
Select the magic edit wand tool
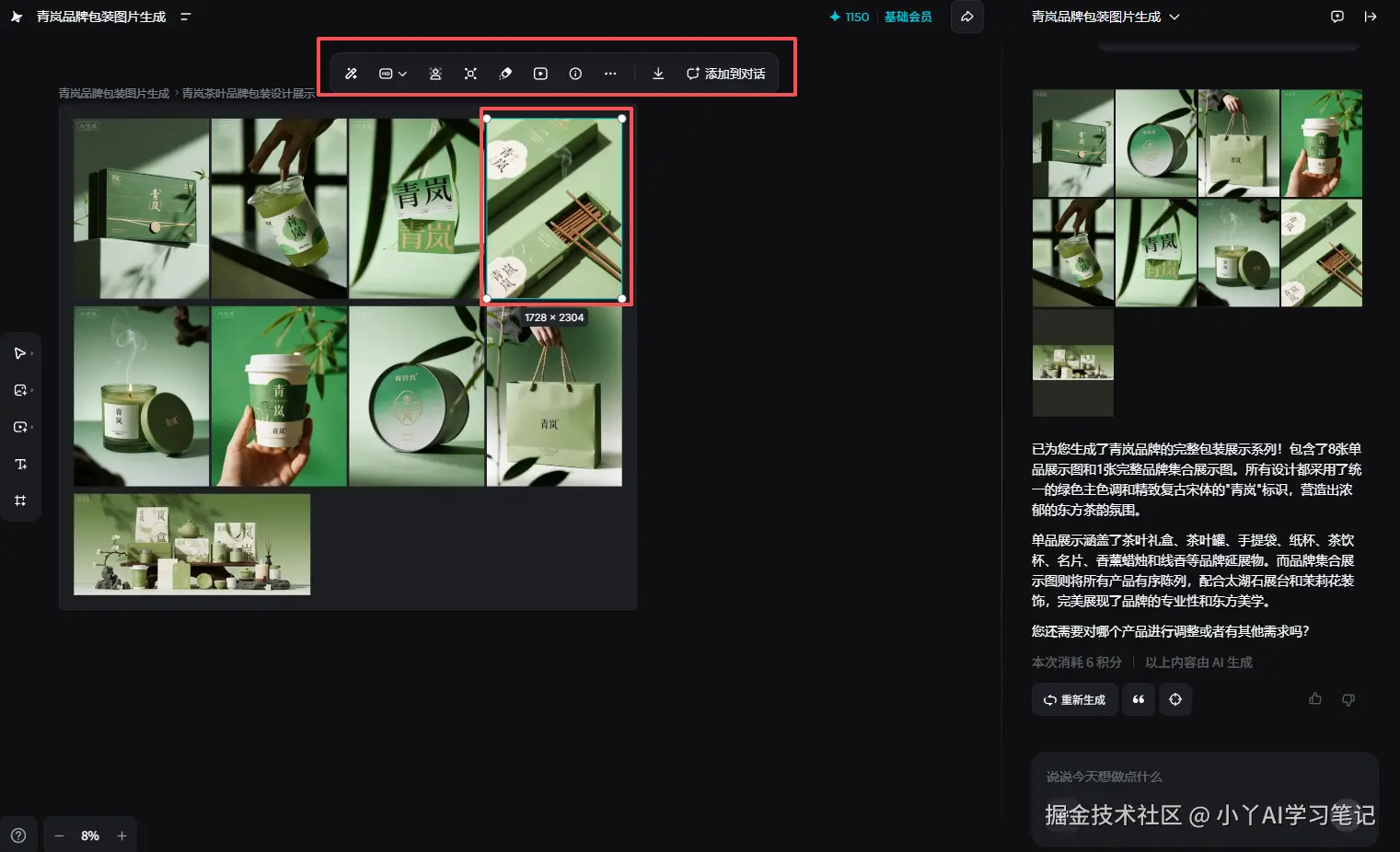(x=351, y=74)
